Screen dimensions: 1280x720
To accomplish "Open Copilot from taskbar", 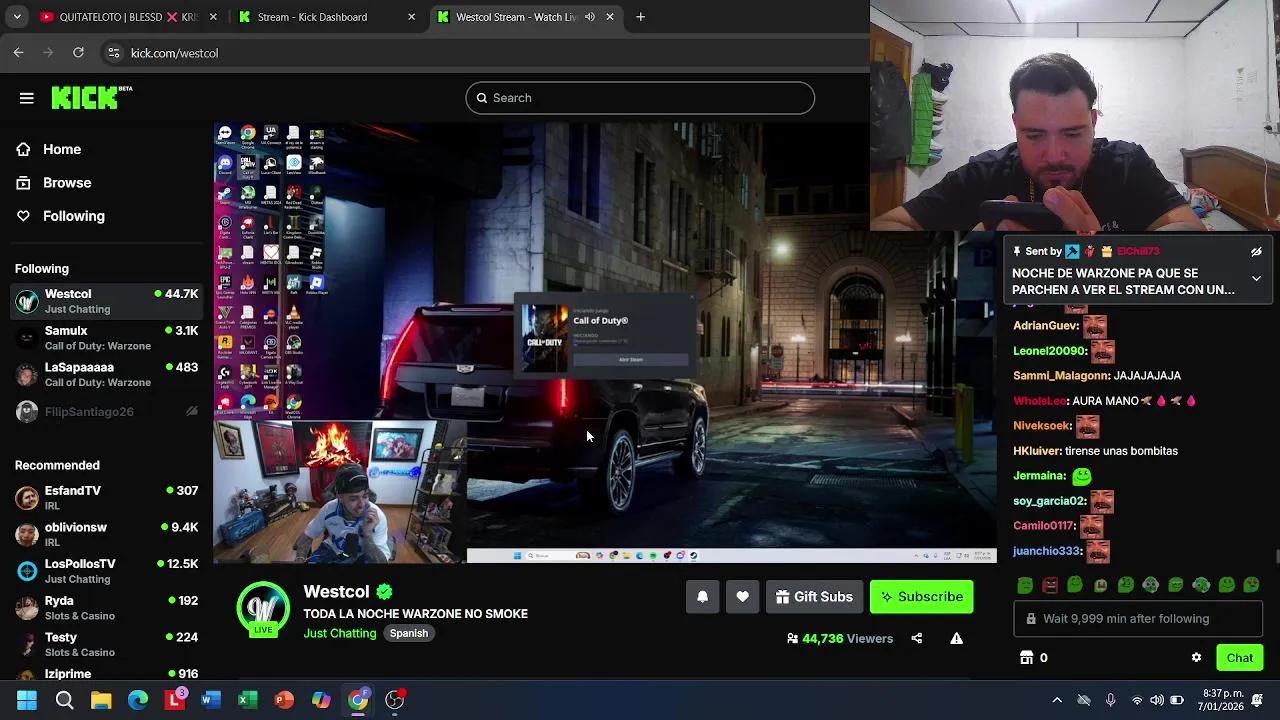I will pyautogui.click(x=321, y=700).
